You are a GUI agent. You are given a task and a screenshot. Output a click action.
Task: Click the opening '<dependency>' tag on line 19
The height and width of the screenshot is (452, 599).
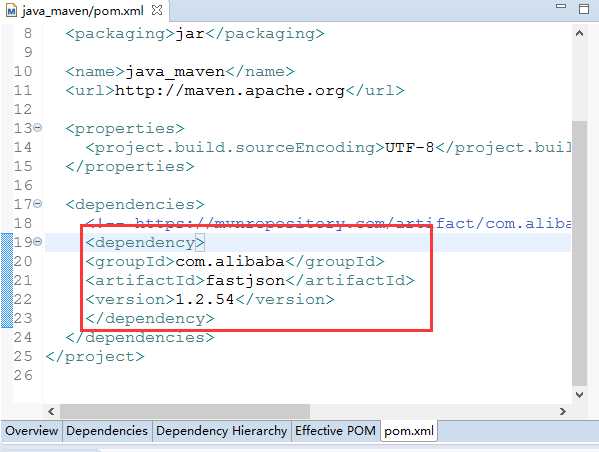145,243
